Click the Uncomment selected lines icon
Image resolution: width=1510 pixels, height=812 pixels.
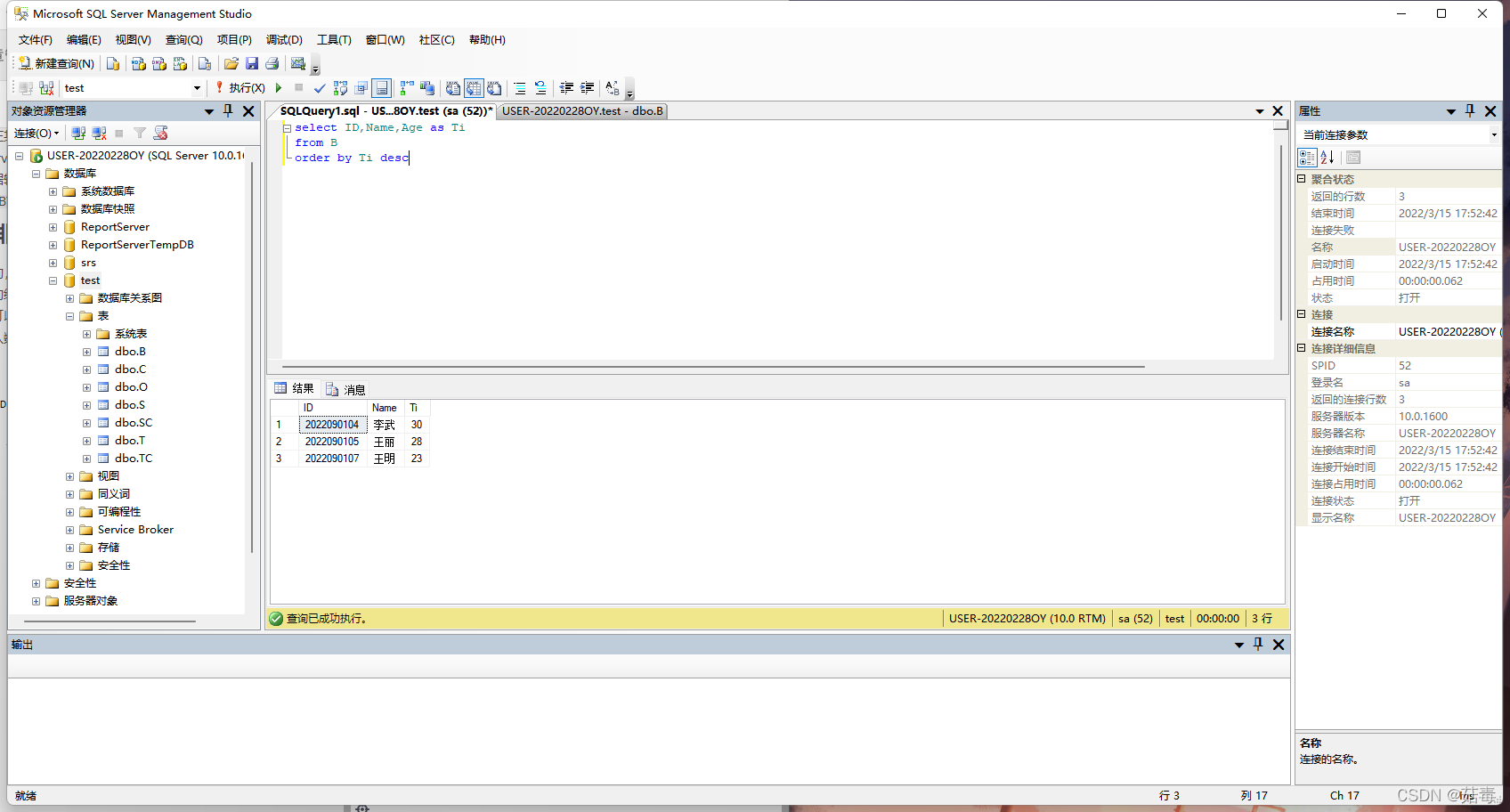[x=540, y=88]
